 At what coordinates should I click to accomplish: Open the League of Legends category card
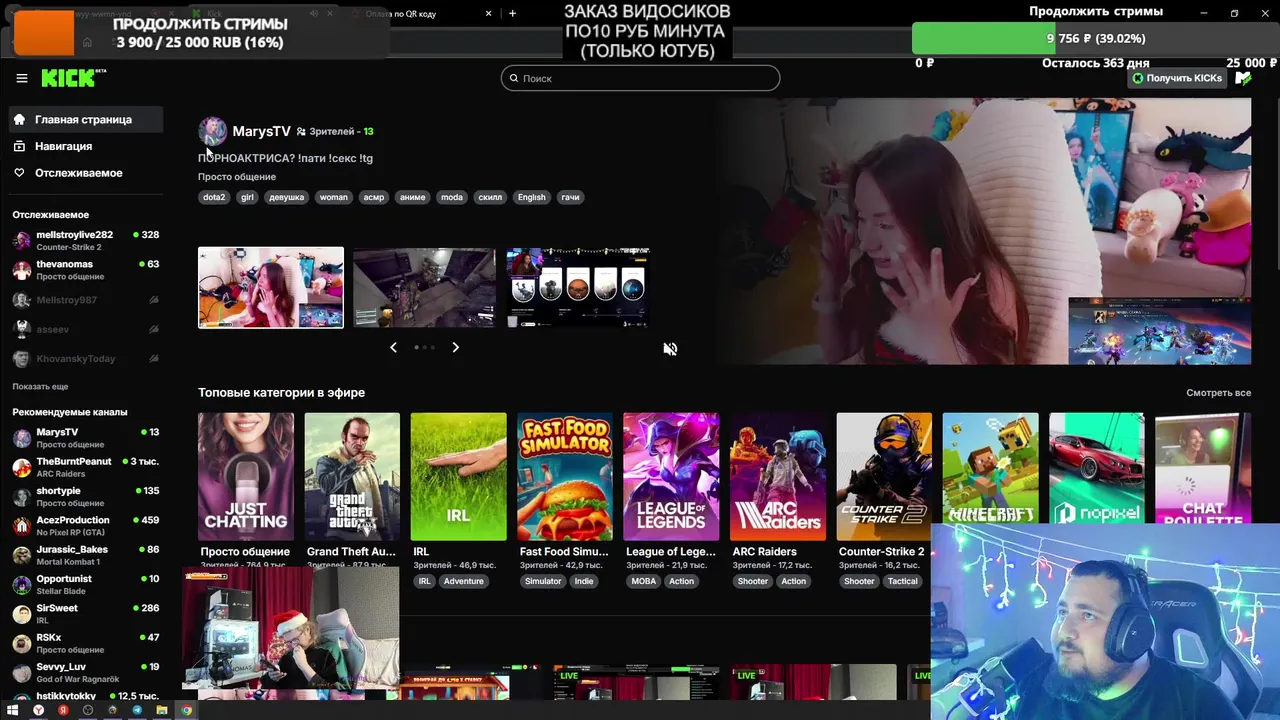[x=671, y=476]
